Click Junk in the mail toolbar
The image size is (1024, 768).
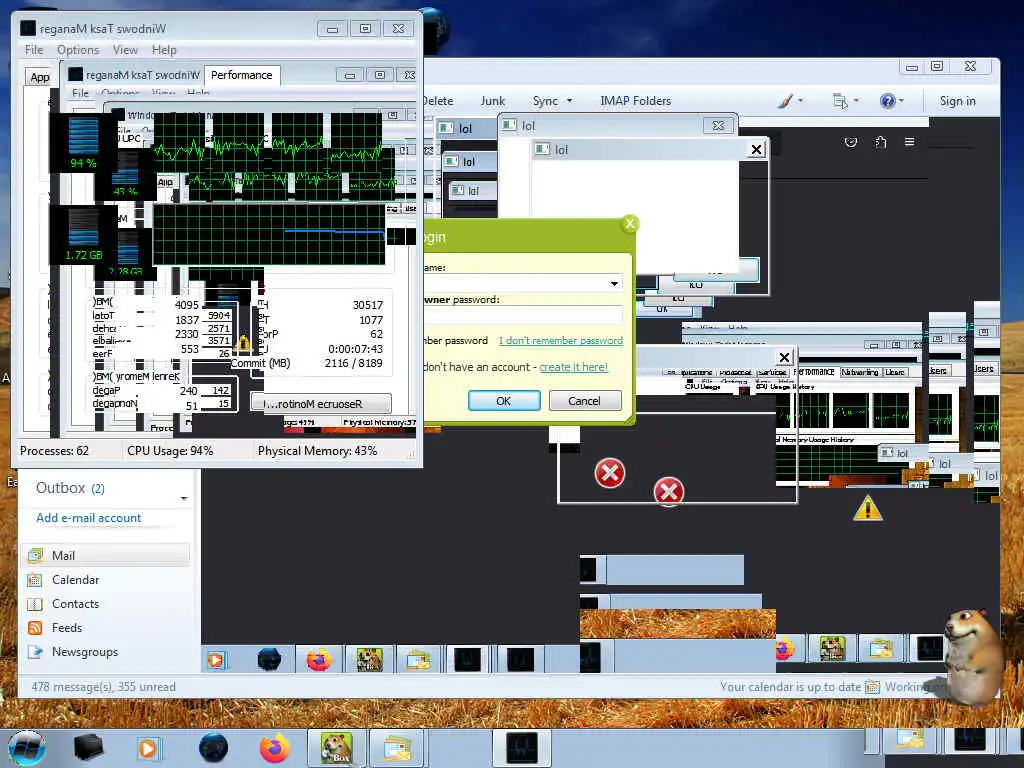coord(492,101)
